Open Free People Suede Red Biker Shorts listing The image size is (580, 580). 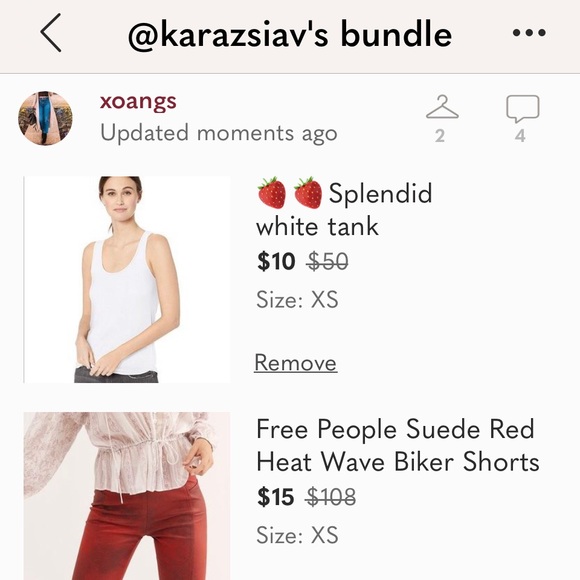click(398, 445)
